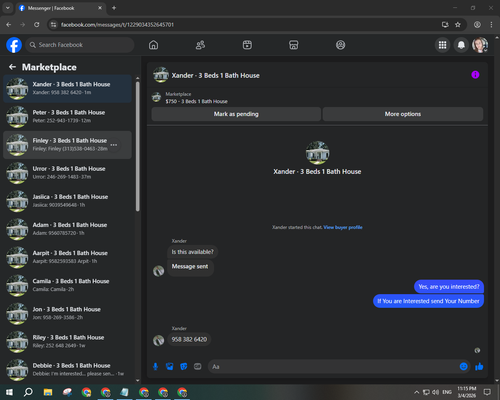Click the browser address bar URL
Viewport: 500px width, 400px height.
pos(117,25)
